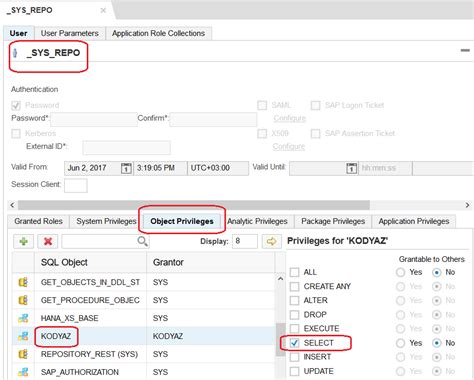Click the Configure link under X509

289,147
